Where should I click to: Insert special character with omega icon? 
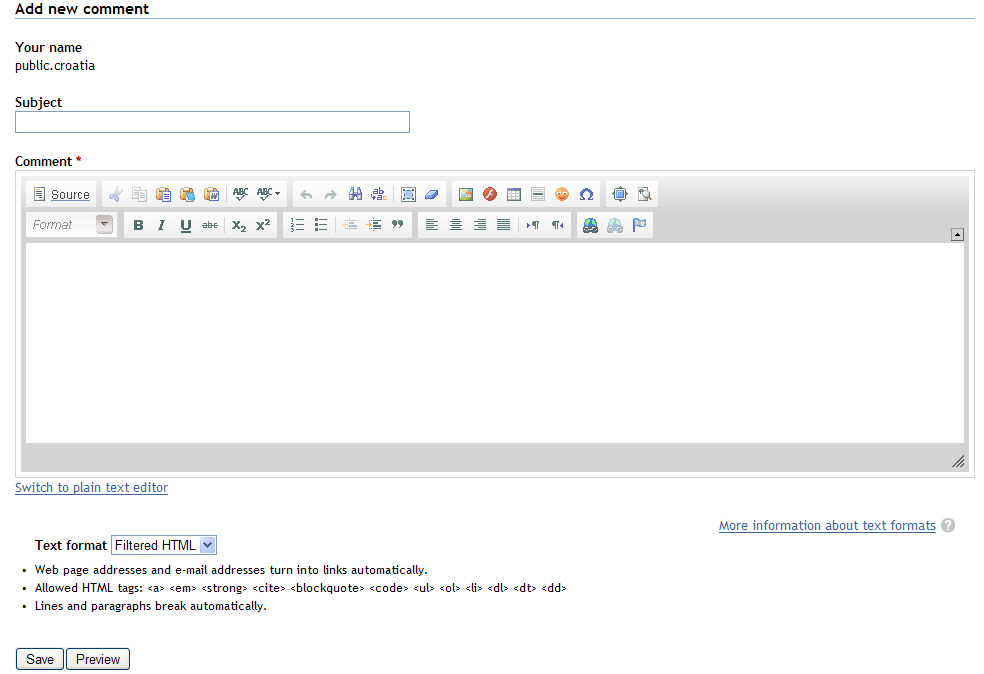[x=586, y=195]
